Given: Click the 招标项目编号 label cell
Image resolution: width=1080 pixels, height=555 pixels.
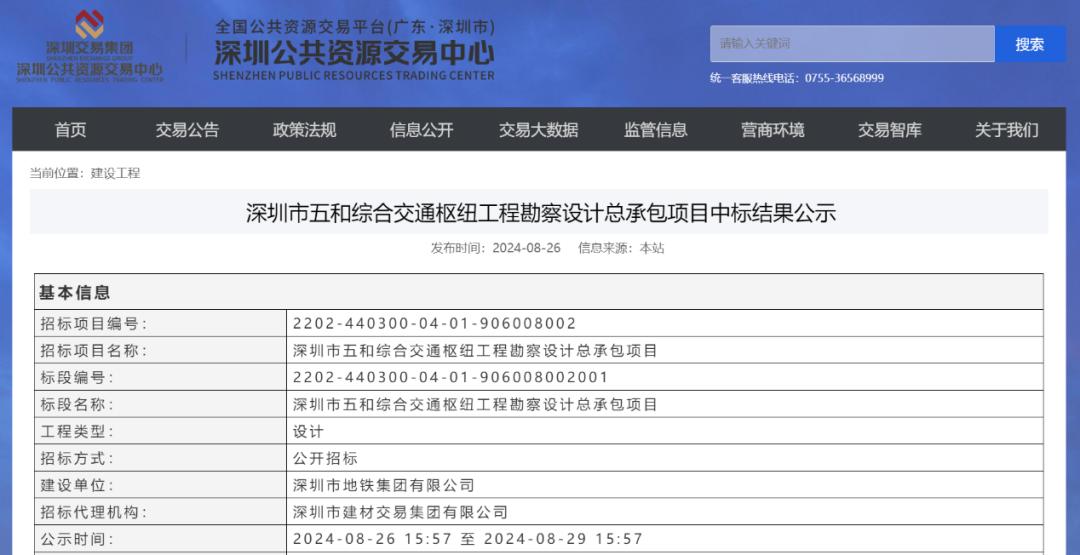Looking at the screenshot, I should tap(160, 324).
